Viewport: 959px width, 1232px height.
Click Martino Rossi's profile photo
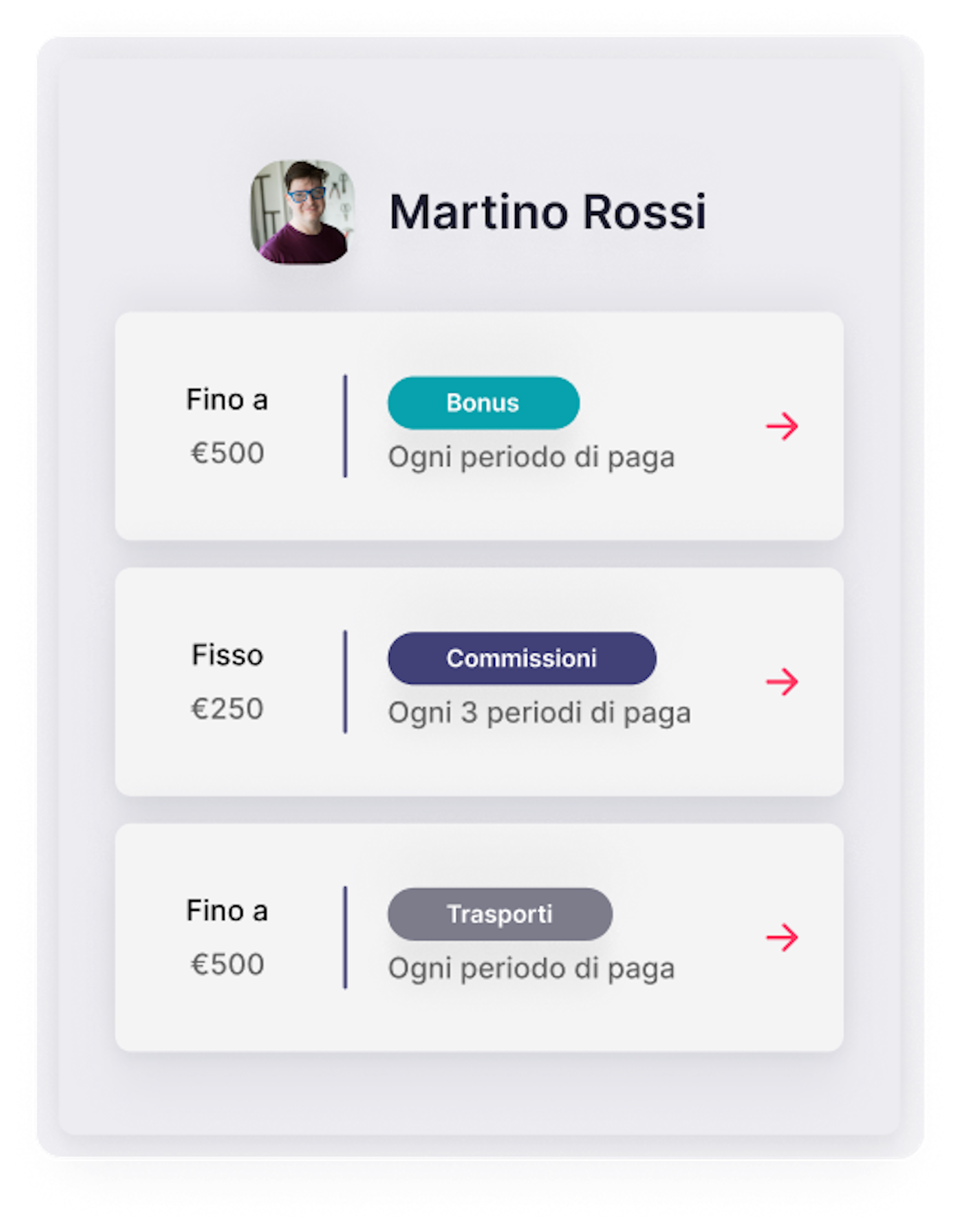tap(302, 212)
